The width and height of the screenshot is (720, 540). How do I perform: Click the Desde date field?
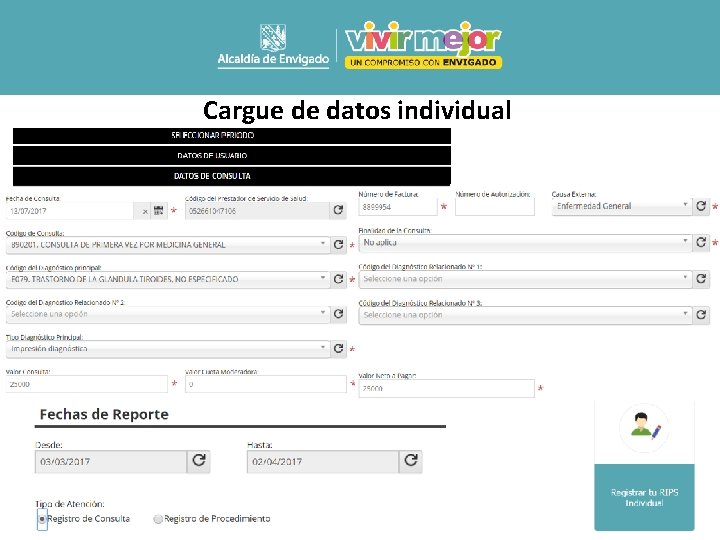[111, 461]
